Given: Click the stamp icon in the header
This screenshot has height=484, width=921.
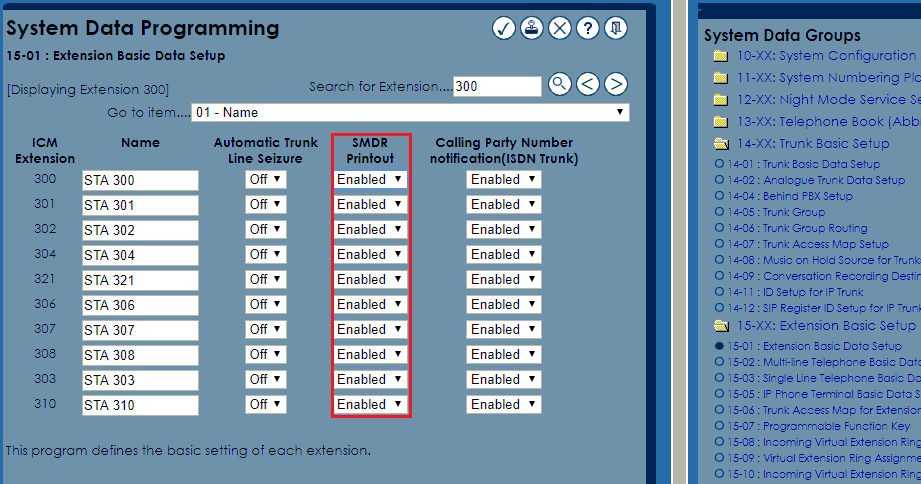Looking at the screenshot, I should coord(532,28).
